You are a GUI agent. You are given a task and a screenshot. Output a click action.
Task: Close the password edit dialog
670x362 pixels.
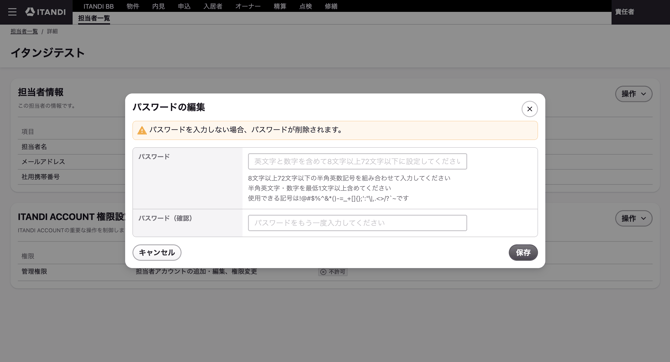click(x=529, y=109)
